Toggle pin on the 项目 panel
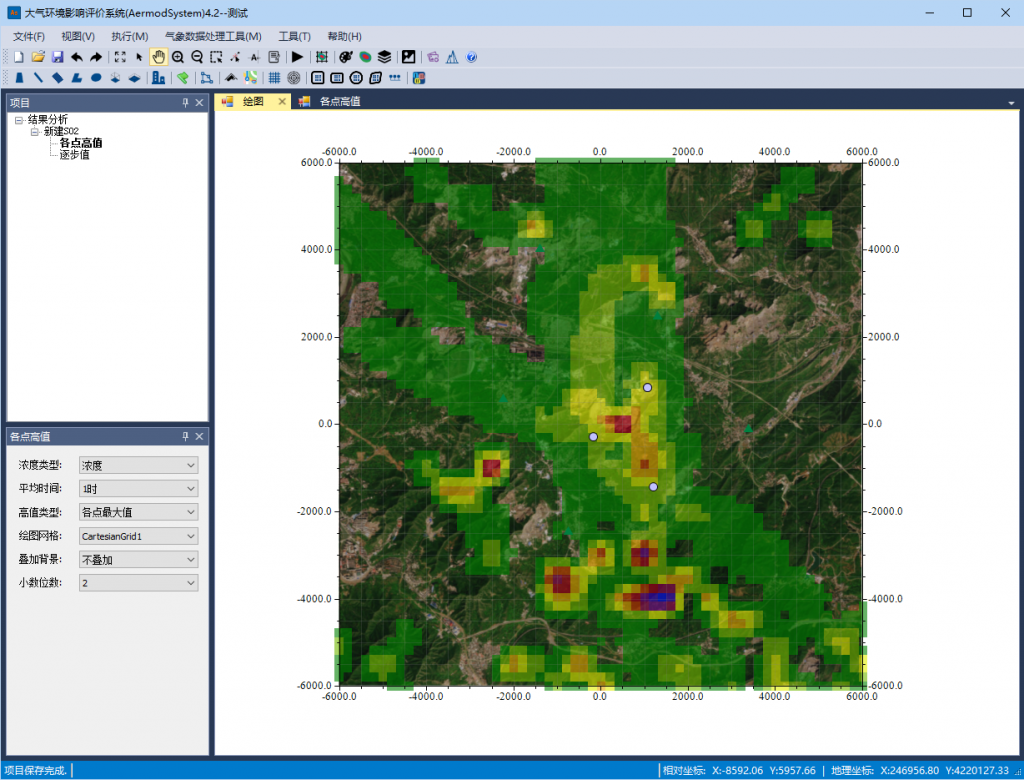This screenshot has height=780, width=1024. tap(185, 103)
